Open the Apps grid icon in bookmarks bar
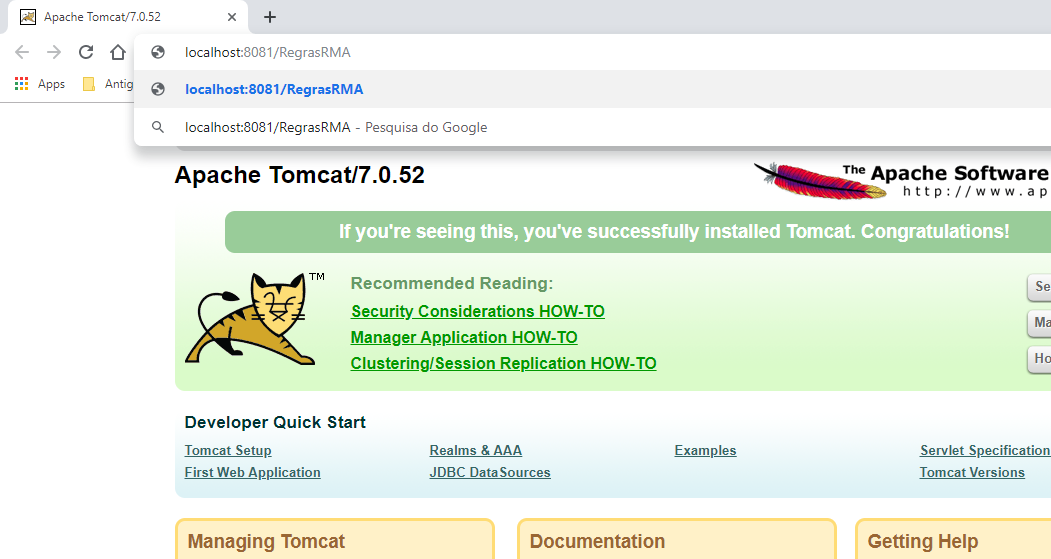Viewport: 1051px width, 559px height. pos(21,84)
